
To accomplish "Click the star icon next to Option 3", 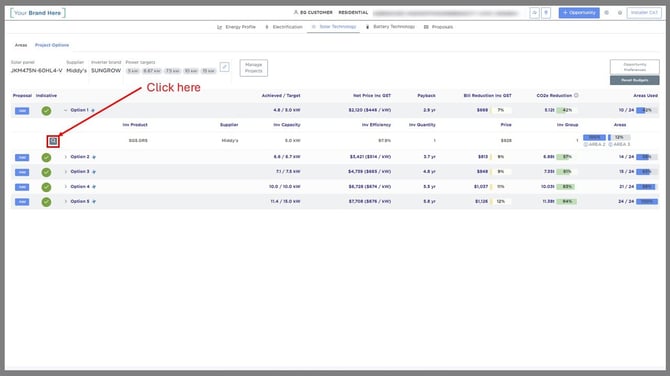I will coord(94,172).
